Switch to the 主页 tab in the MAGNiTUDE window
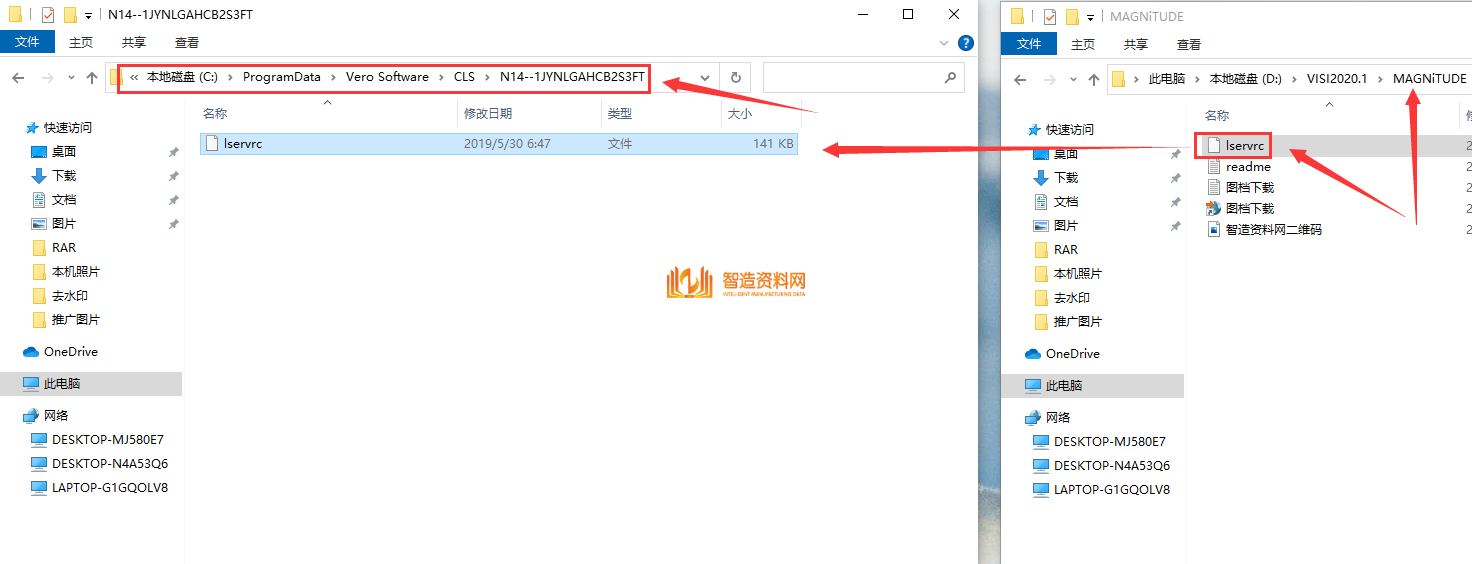Screen dimensions: 1472x564 point(1083,44)
